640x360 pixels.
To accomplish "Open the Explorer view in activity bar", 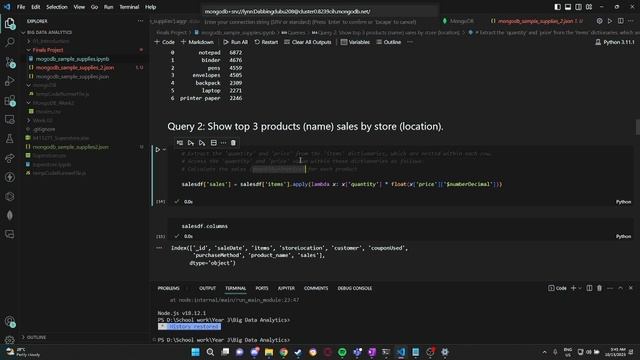I will pos(9,23).
